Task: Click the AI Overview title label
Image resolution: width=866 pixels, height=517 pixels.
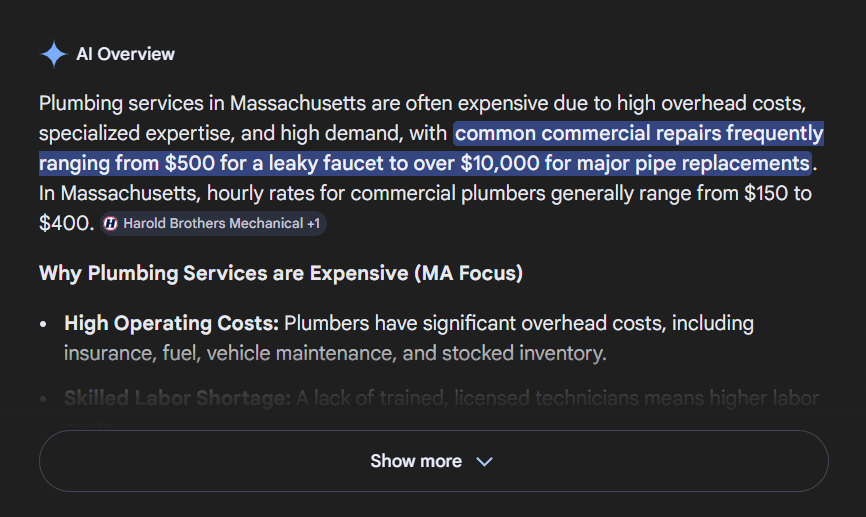Action: (125, 54)
